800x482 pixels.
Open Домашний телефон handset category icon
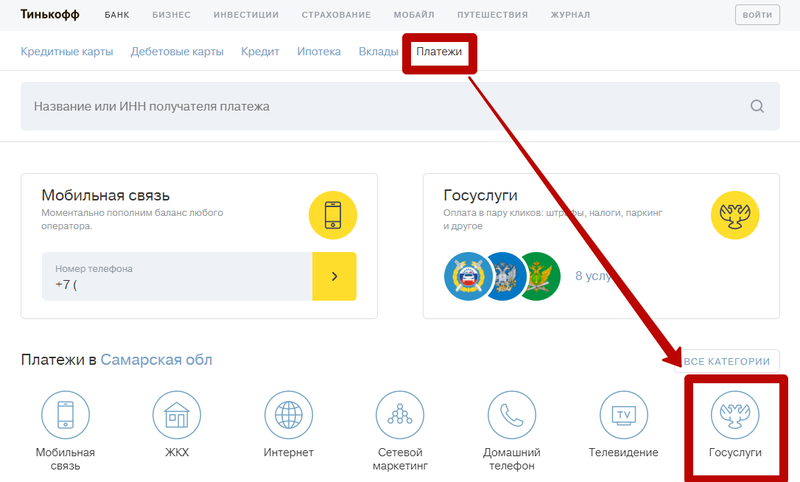pyautogui.click(x=512, y=415)
